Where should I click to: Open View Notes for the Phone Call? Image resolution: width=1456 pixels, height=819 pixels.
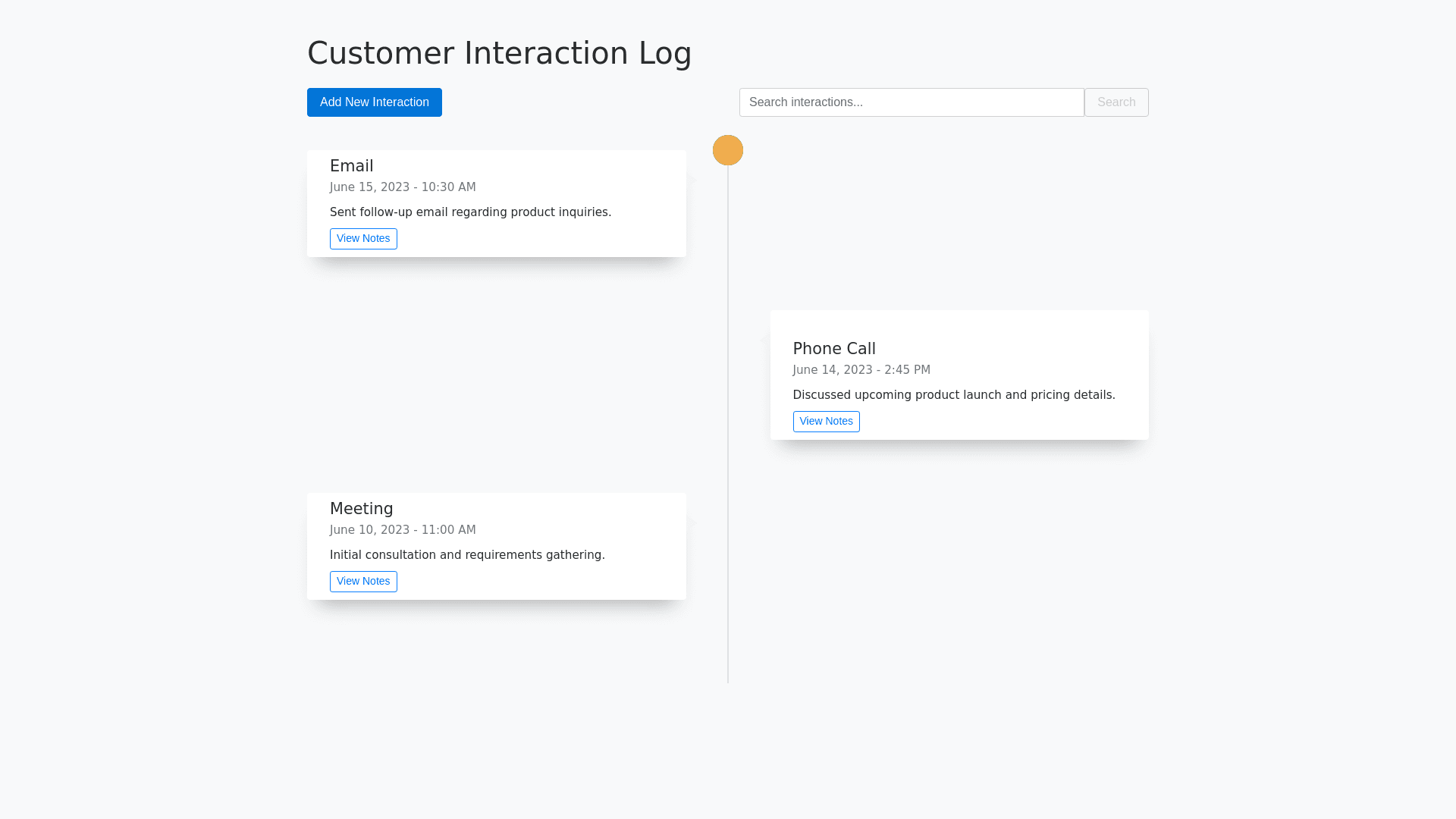click(x=826, y=422)
